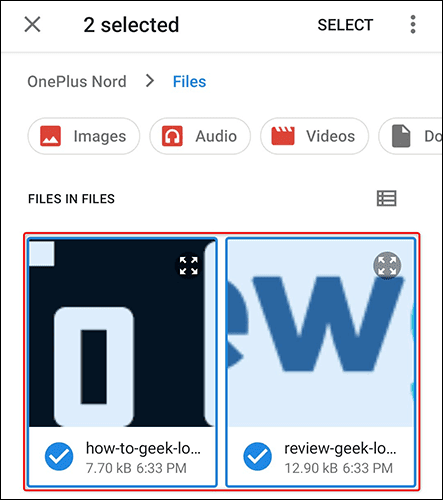Cancel selection with the X icon
Screen dimensions: 443x500
pos(33,25)
